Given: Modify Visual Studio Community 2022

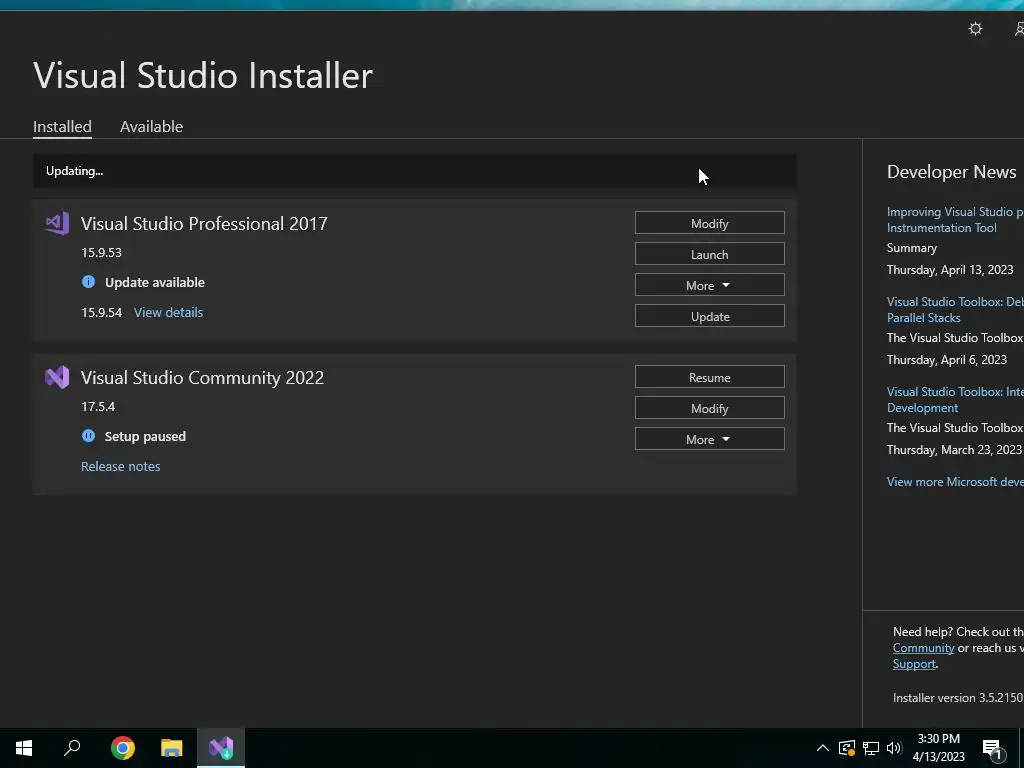Looking at the screenshot, I should [709, 409].
